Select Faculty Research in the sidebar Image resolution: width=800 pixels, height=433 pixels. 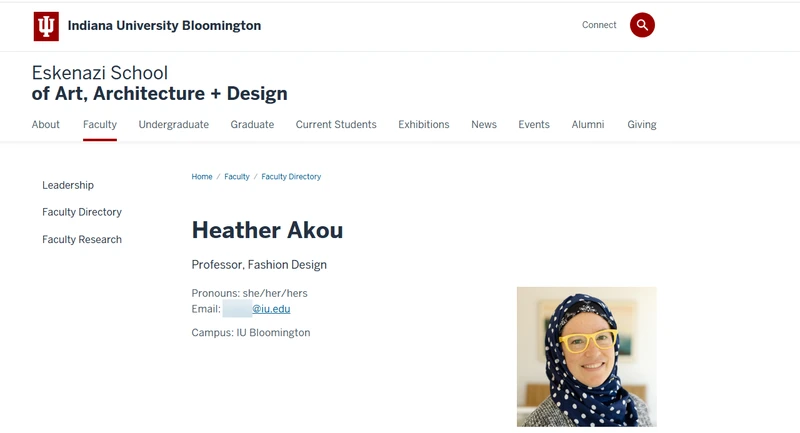(82, 239)
